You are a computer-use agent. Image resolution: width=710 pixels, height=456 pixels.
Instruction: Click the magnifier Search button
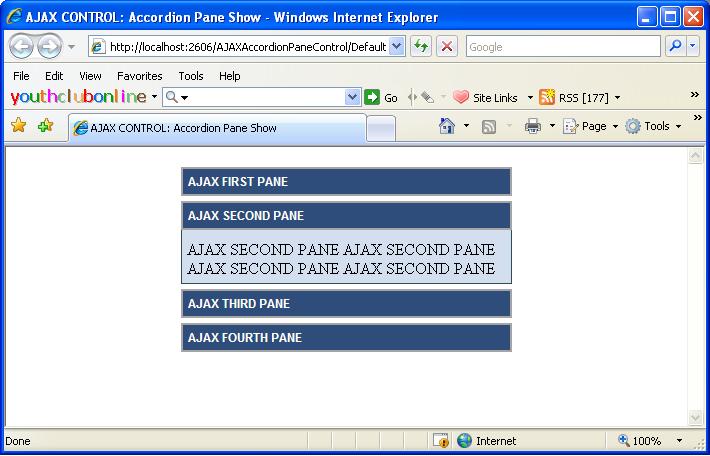[676, 46]
